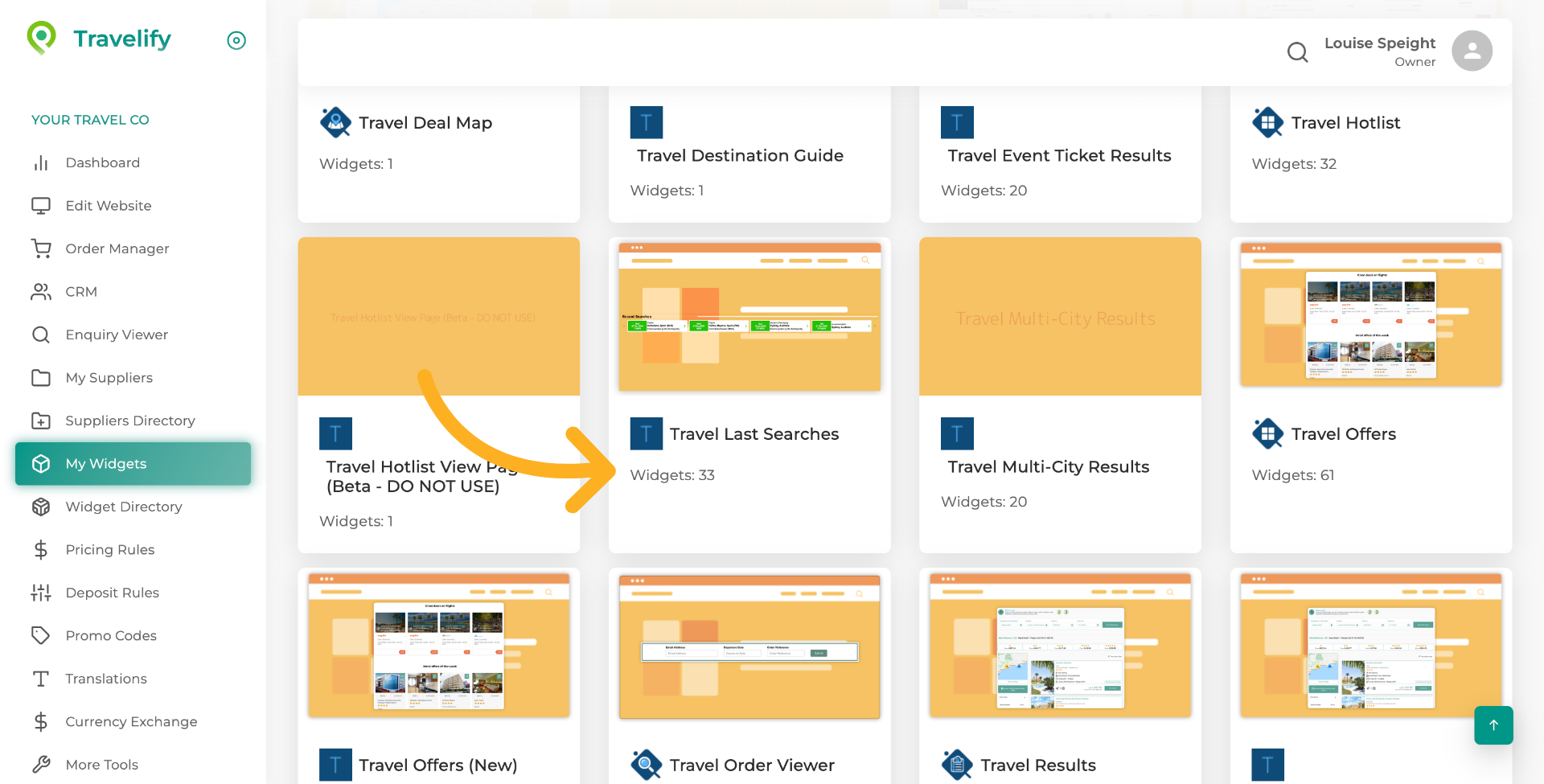Click the search magnifier icon in header
Screen dimensions: 1544x784
(x=1297, y=52)
